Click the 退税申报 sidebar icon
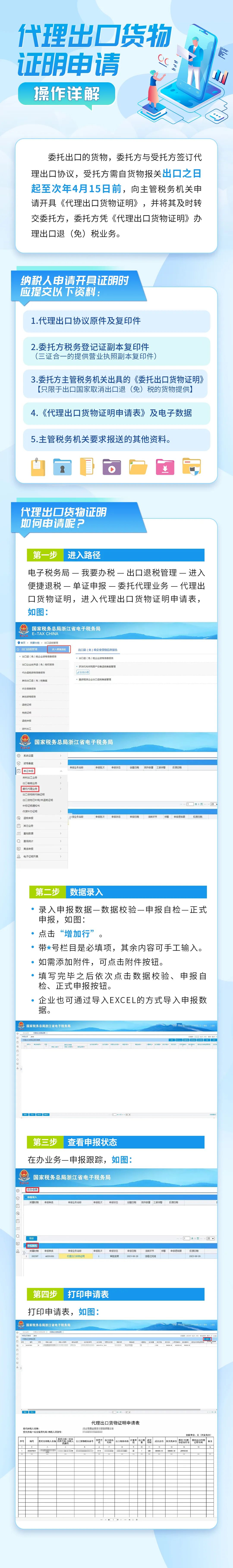The width and height of the screenshot is (233, 1568). pyautogui.click(x=19, y=818)
